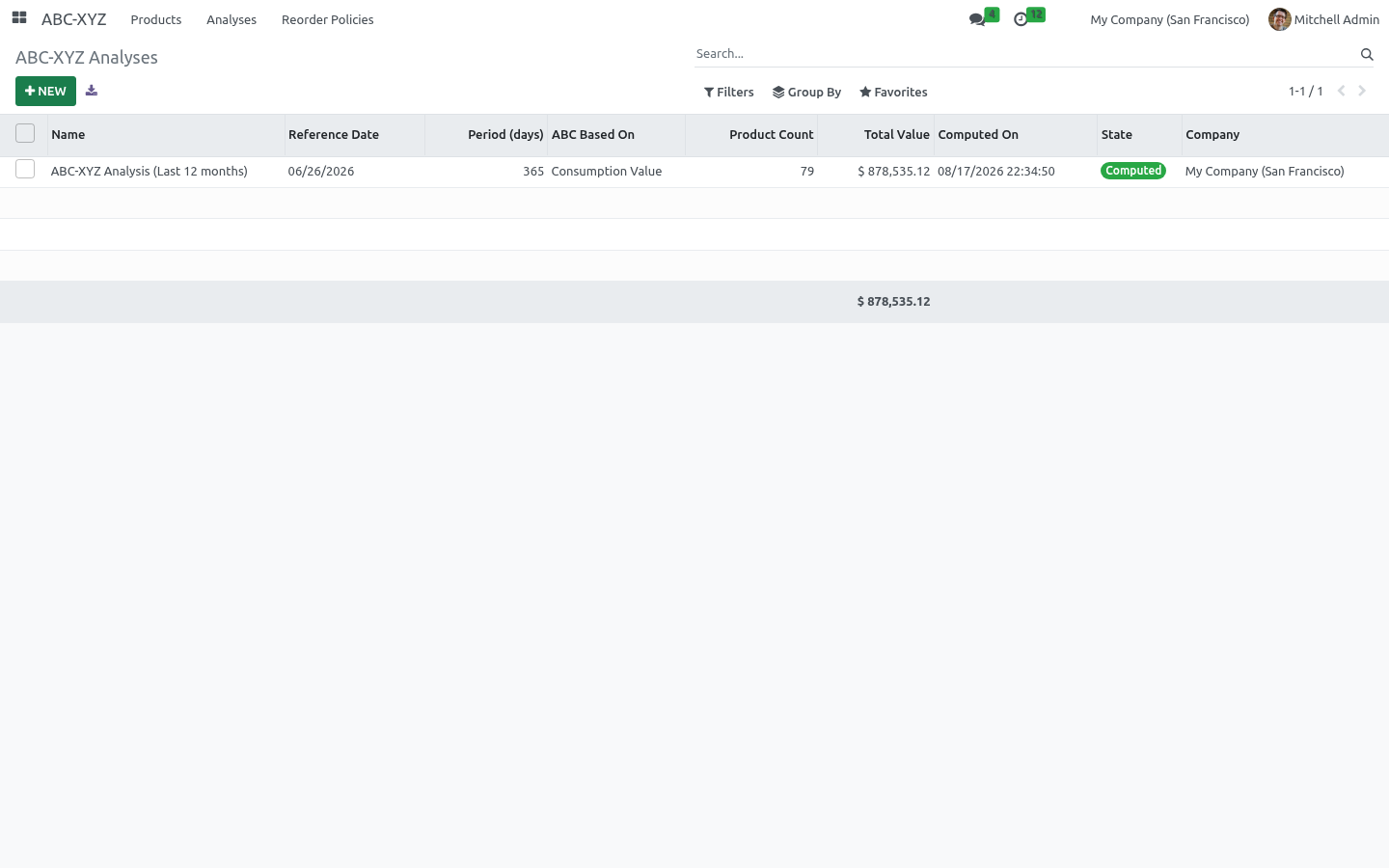Sort by the Product Count column header
Viewport: 1389px width, 868px height.
pyautogui.click(x=751, y=135)
